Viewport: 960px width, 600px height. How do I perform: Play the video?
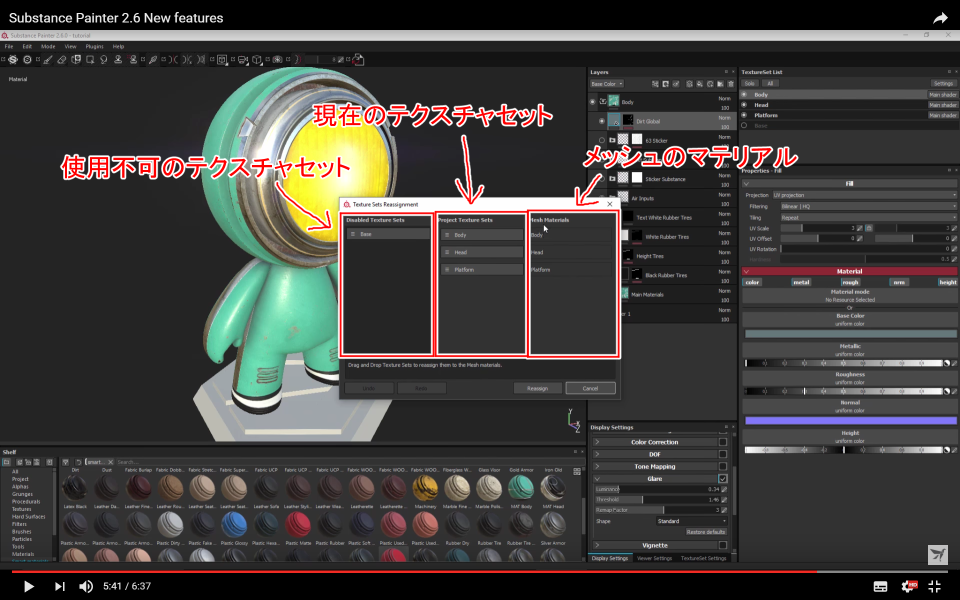(28, 586)
